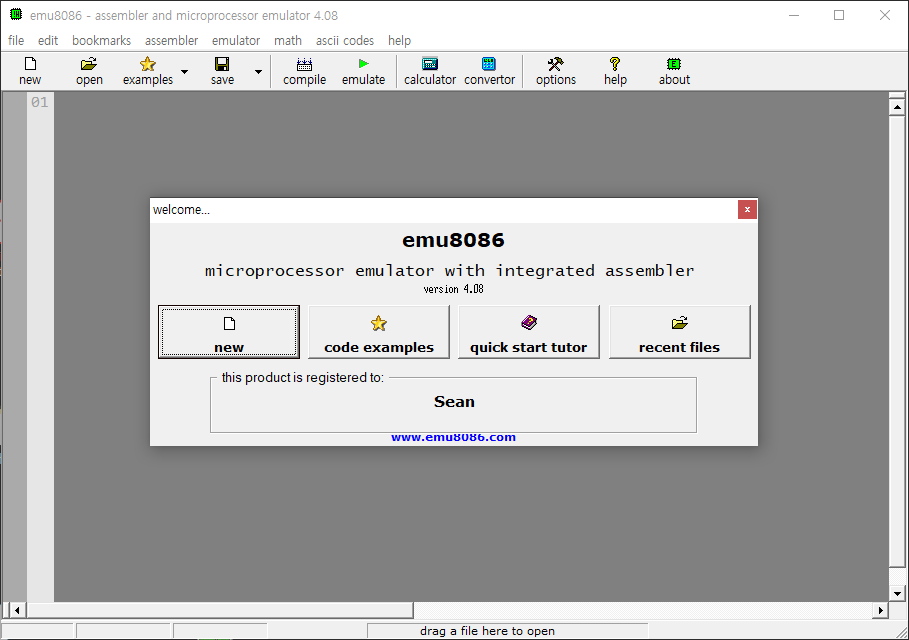
Task: Click the help question mark icon
Action: pyautogui.click(x=615, y=64)
